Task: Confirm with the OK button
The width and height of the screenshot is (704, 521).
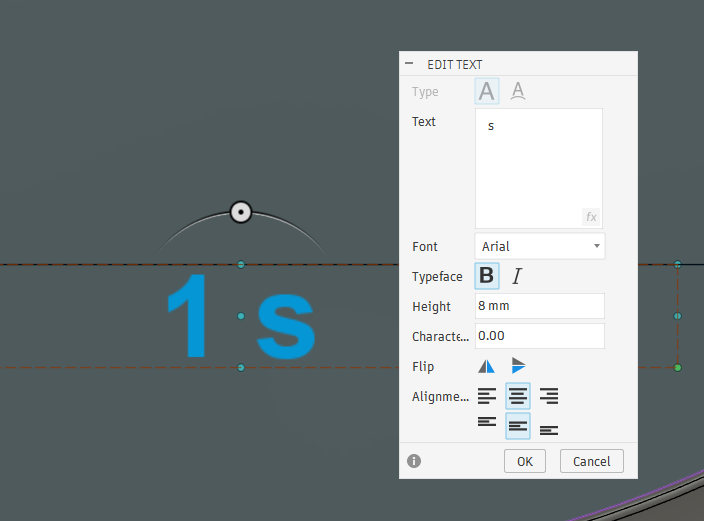Action: click(x=524, y=461)
